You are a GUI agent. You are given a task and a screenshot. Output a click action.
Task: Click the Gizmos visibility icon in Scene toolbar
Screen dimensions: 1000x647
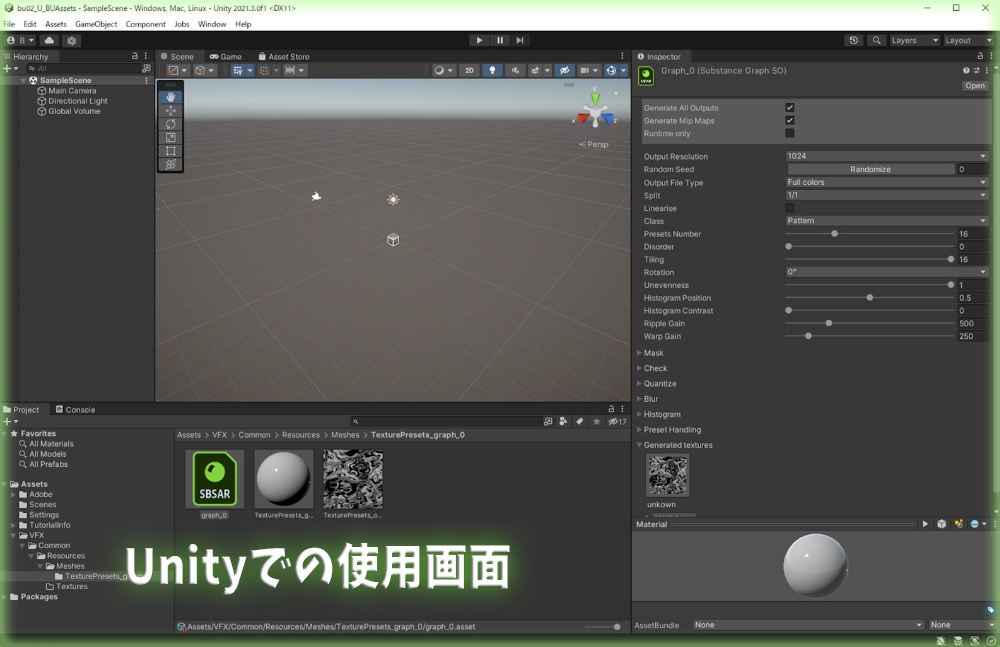click(612, 70)
